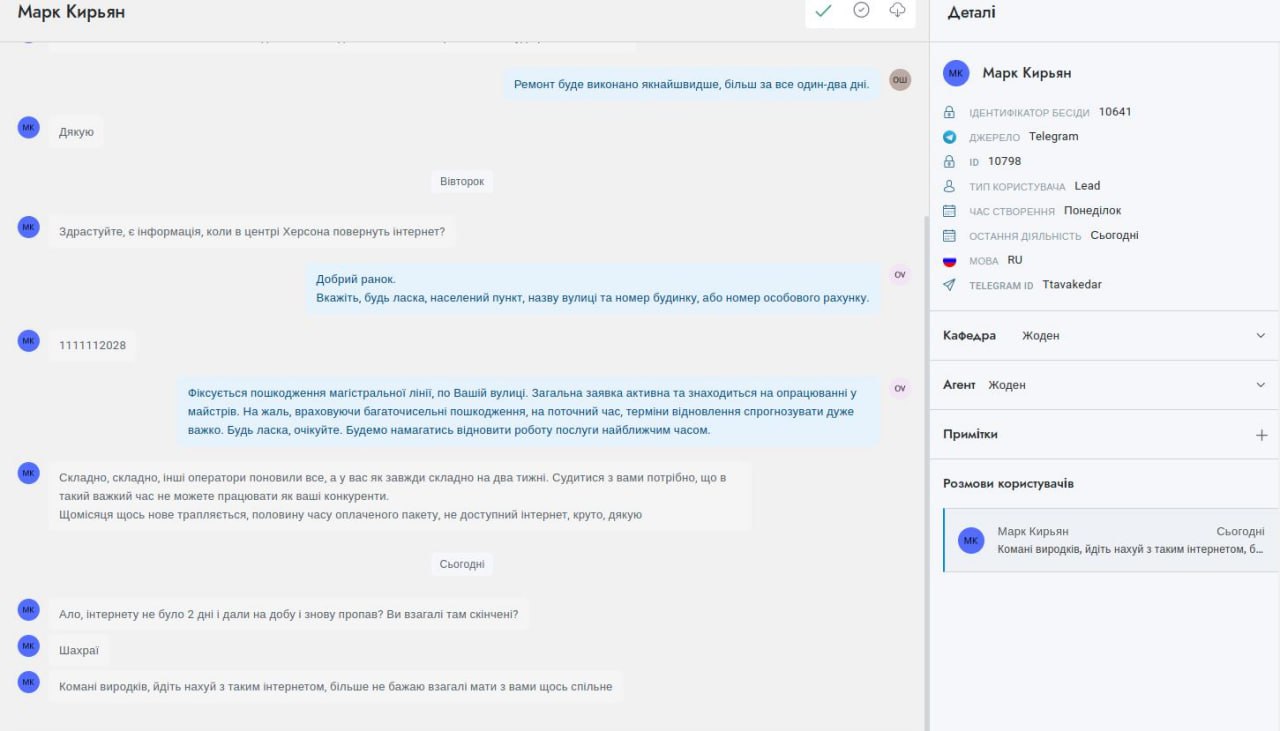
Task: Click the MK avatar in Details panel
Action: (x=957, y=73)
